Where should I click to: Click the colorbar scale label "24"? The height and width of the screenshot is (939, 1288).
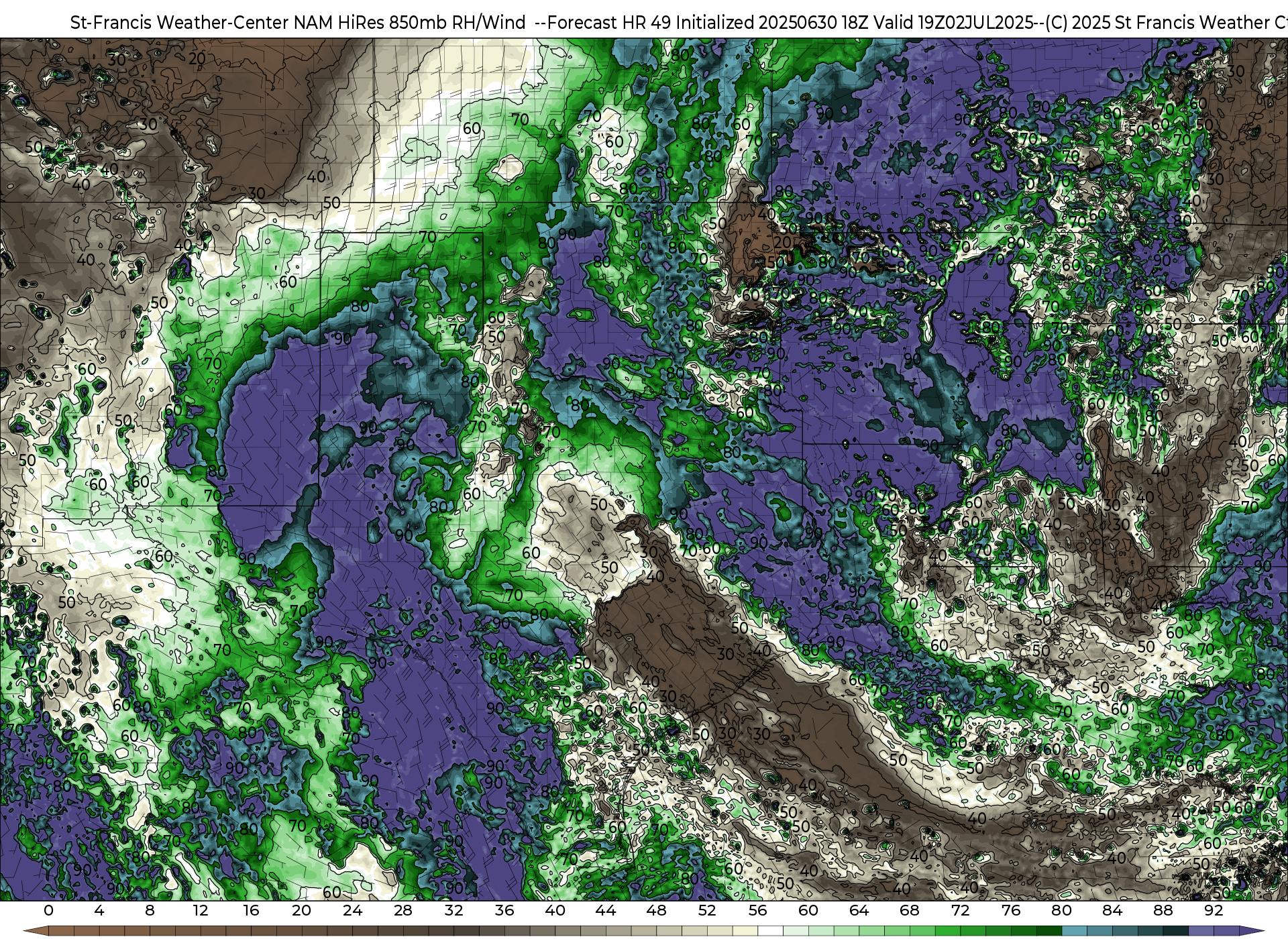tap(352, 910)
